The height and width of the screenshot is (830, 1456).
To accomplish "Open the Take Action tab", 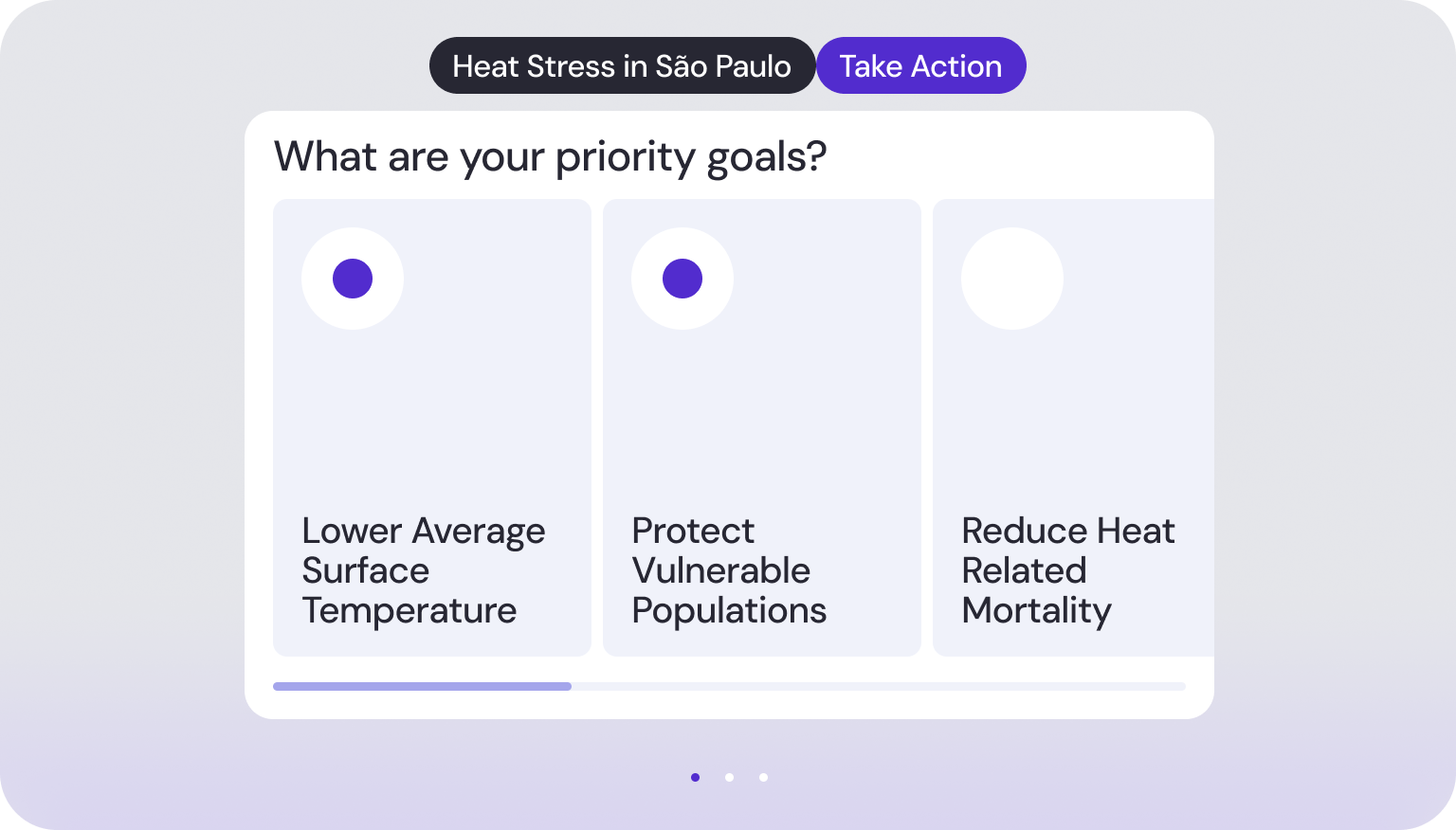I will (x=920, y=65).
